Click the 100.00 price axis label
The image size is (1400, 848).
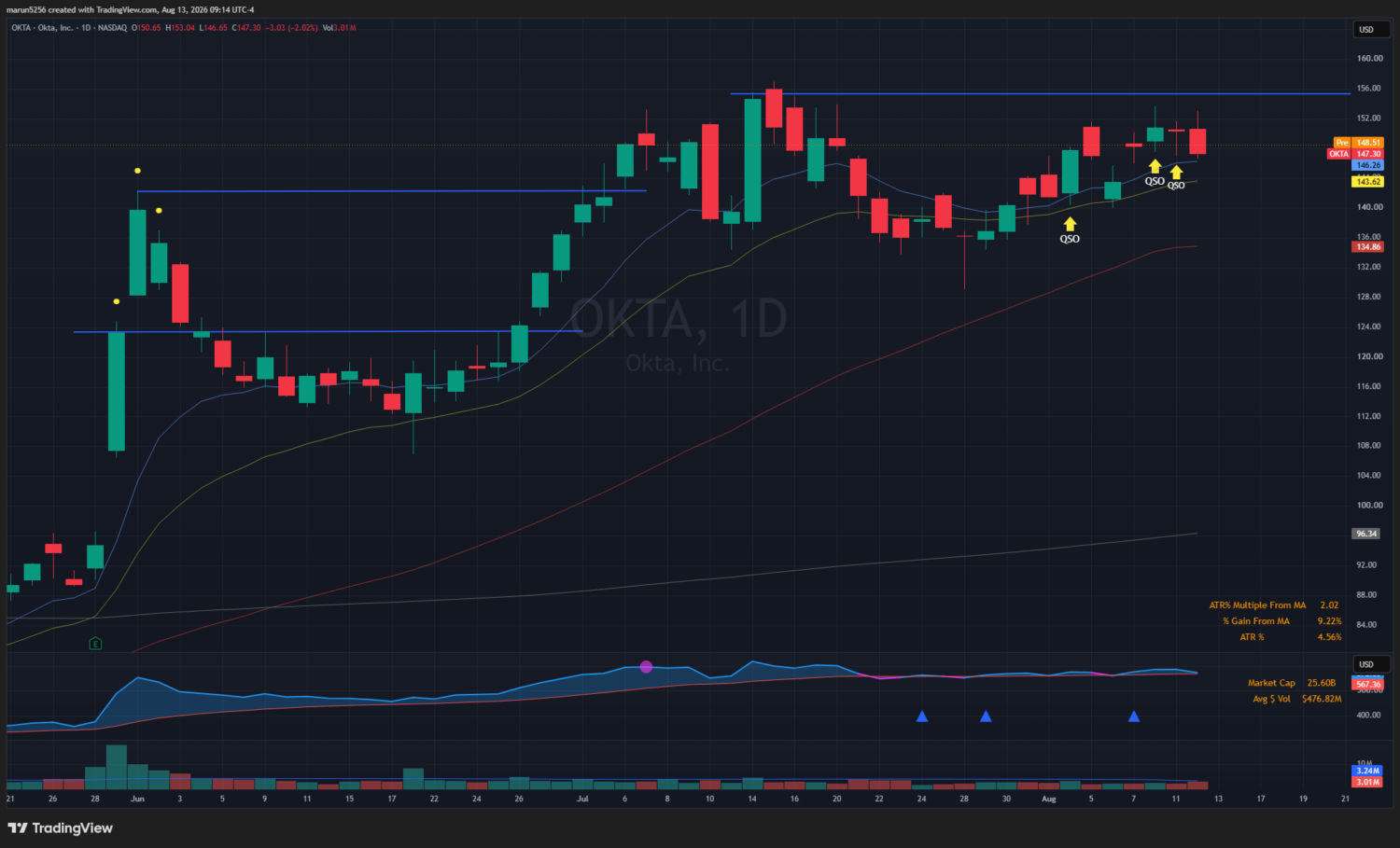click(1370, 506)
